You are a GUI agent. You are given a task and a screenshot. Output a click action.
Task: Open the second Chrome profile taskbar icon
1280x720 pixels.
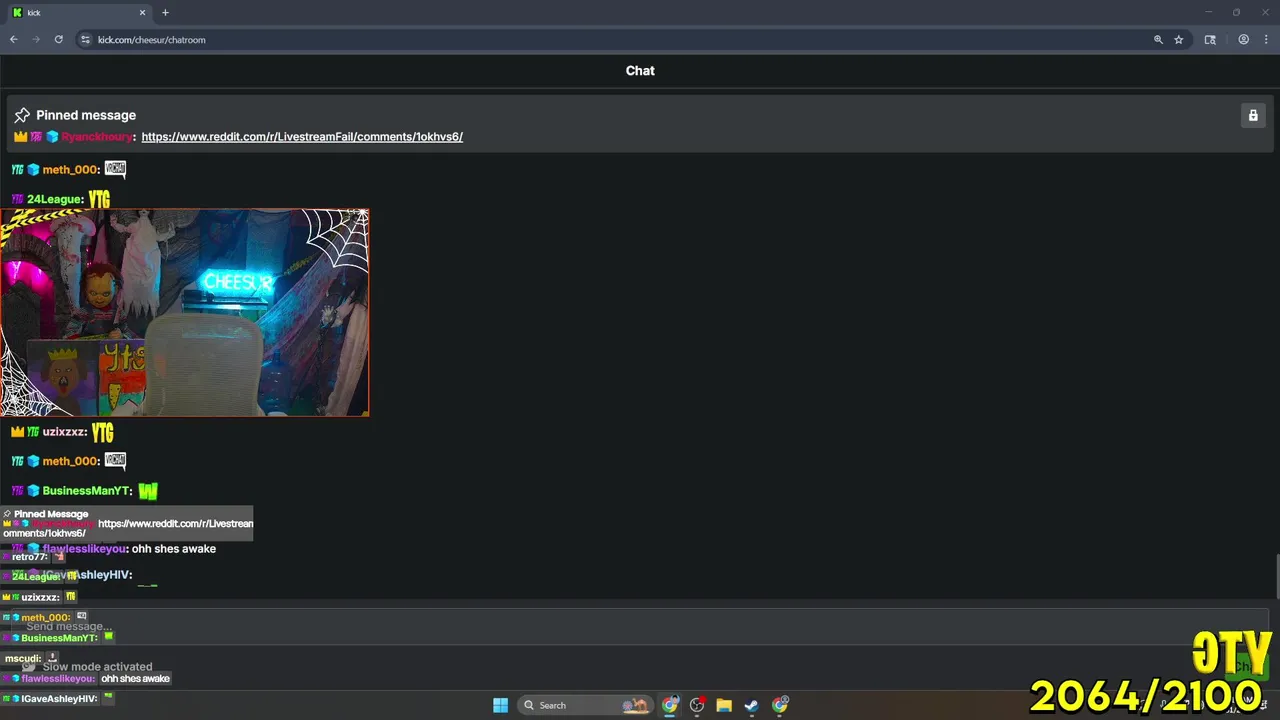coord(780,705)
